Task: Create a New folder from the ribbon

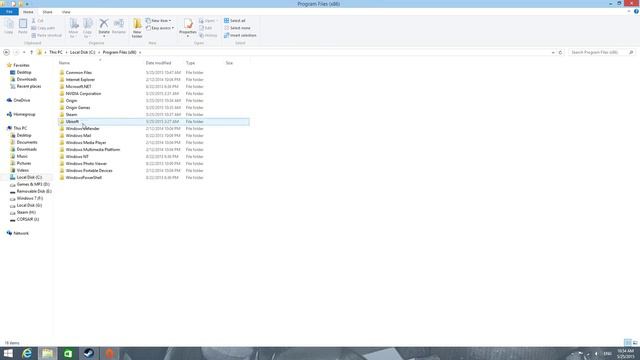Action: click(x=137, y=28)
